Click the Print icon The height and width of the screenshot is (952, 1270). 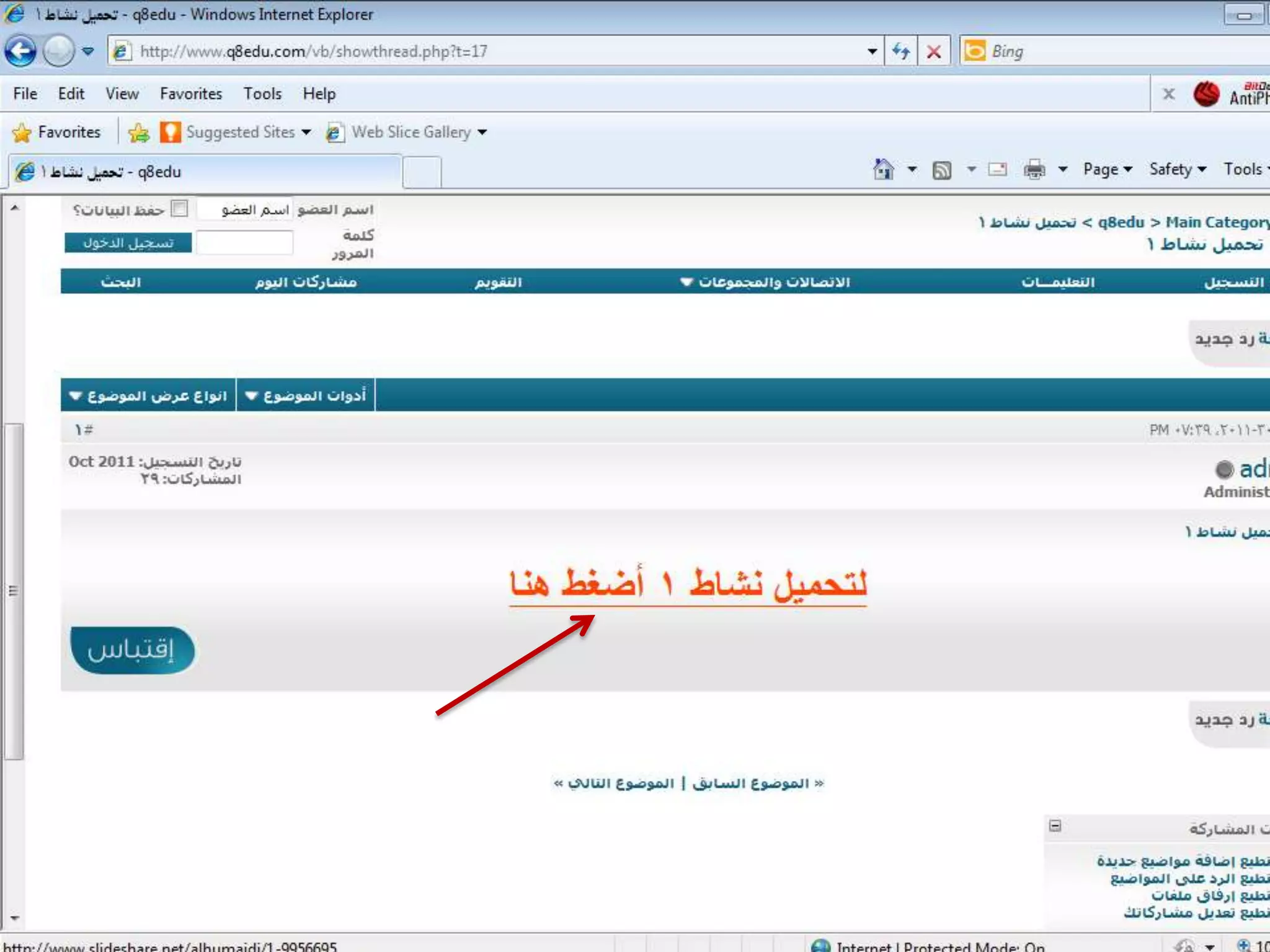[x=1034, y=169]
